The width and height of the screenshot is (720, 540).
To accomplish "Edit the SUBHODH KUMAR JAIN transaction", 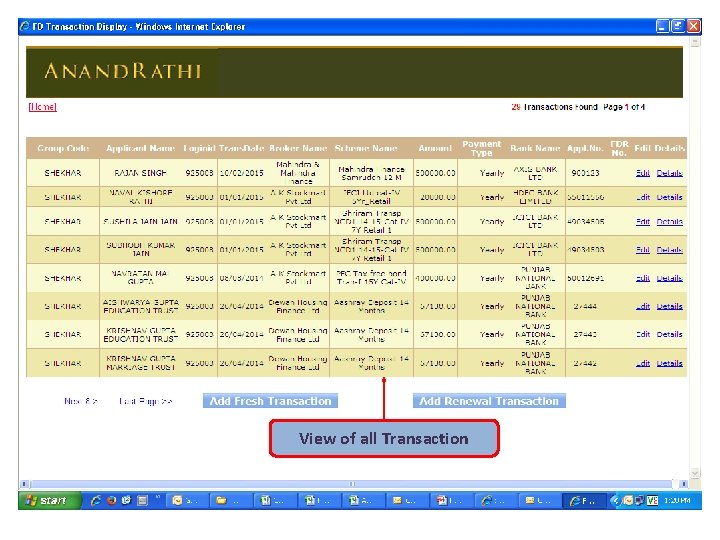I will 643,250.
